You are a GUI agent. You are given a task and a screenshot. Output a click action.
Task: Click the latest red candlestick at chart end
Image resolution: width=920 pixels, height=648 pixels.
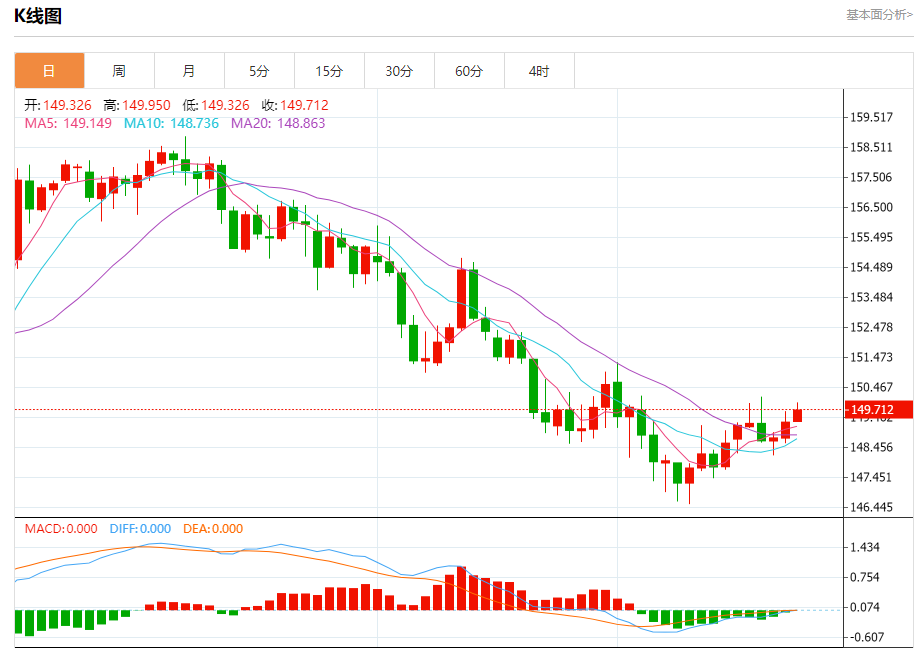coord(797,415)
